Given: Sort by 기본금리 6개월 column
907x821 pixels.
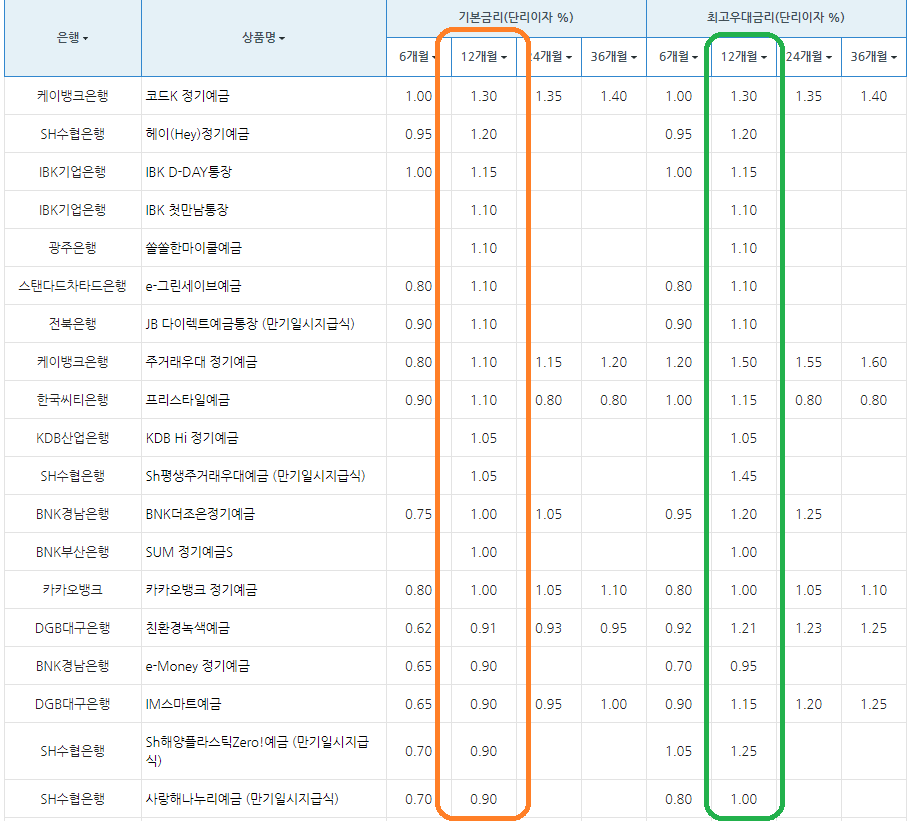Looking at the screenshot, I should click(x=418, y=57).
